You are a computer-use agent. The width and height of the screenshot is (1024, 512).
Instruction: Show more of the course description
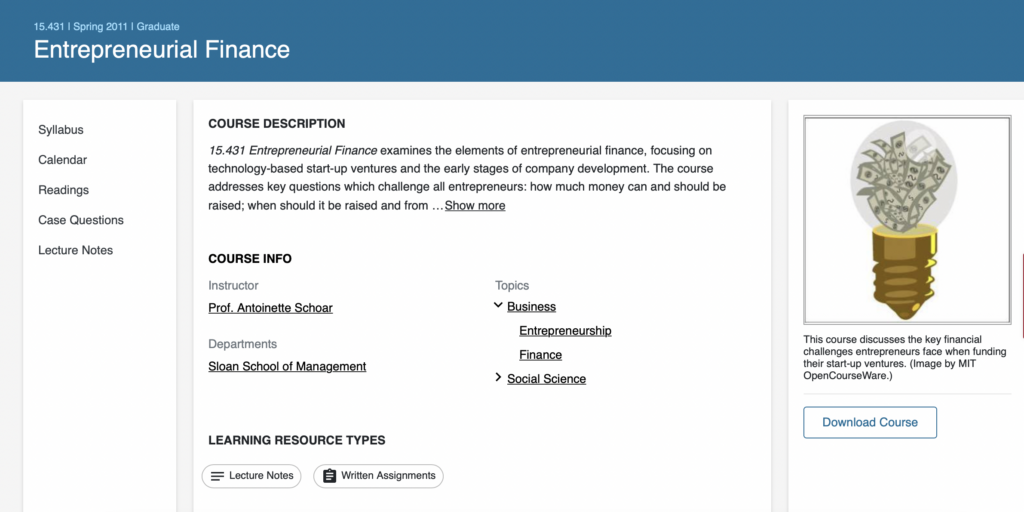pos(475,206)
